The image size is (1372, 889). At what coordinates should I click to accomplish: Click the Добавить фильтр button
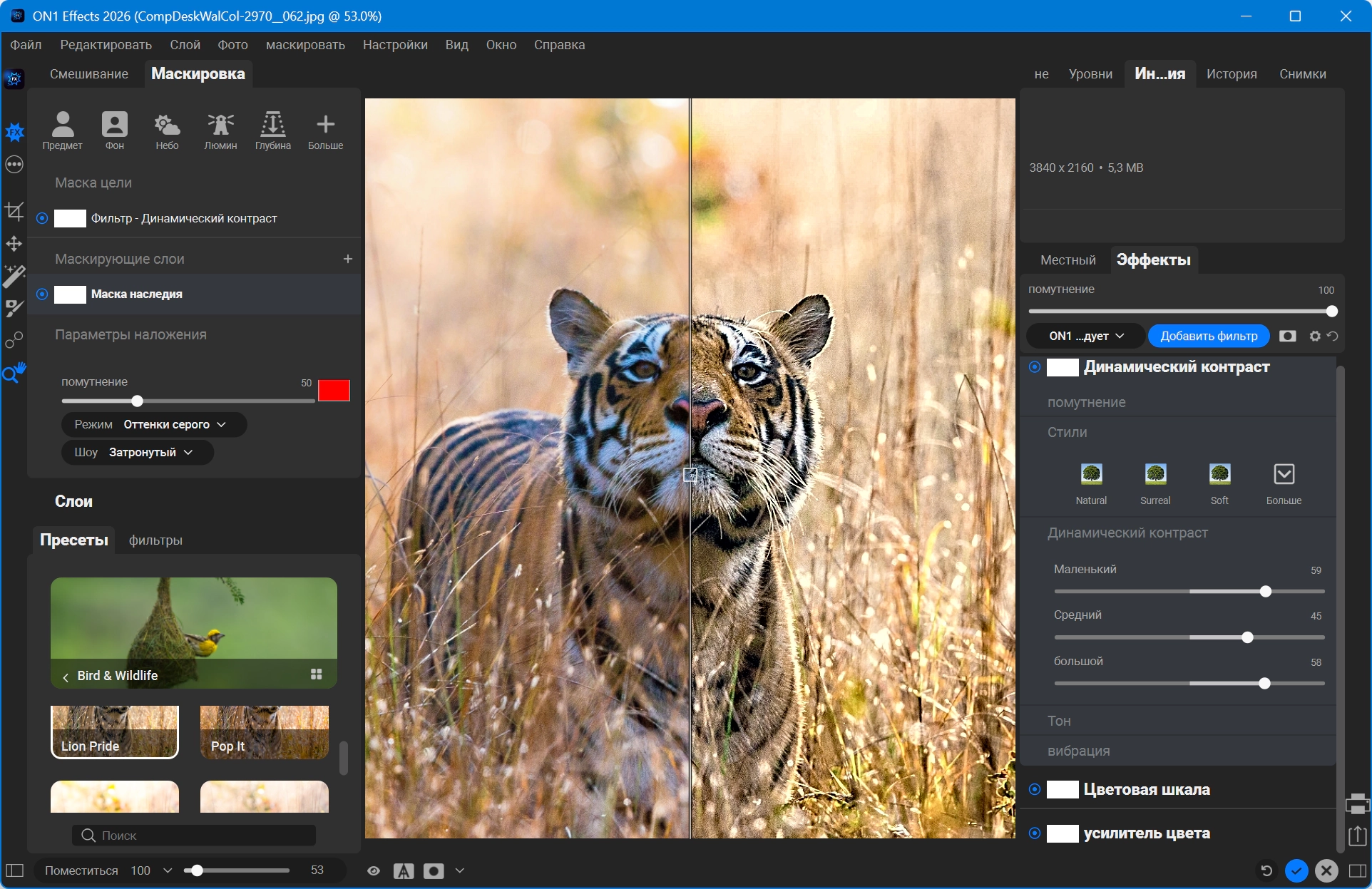point(1209,336)
